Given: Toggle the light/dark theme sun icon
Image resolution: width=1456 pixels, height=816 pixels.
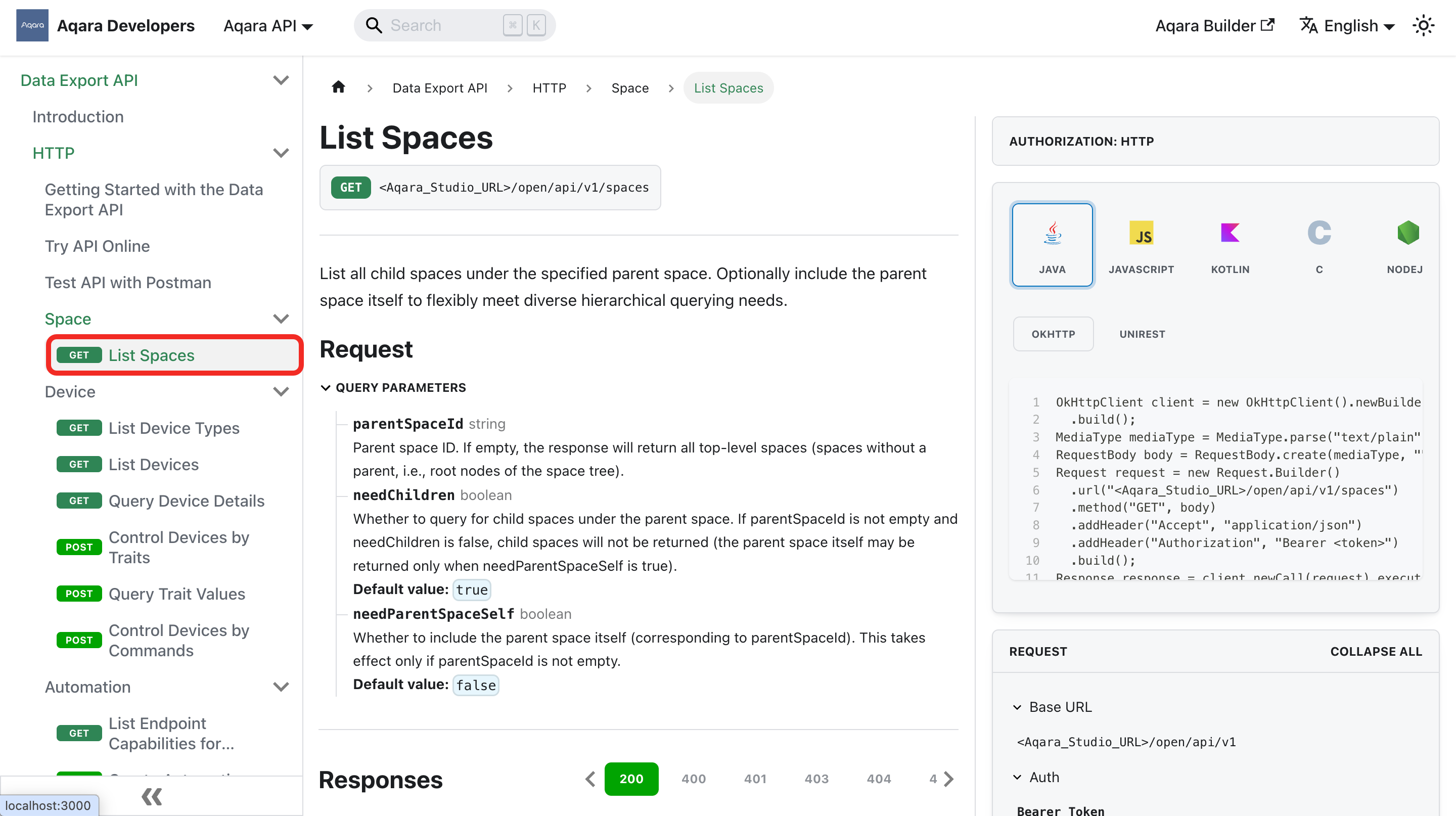Looking at the screenshot, I should [1423, 25].
